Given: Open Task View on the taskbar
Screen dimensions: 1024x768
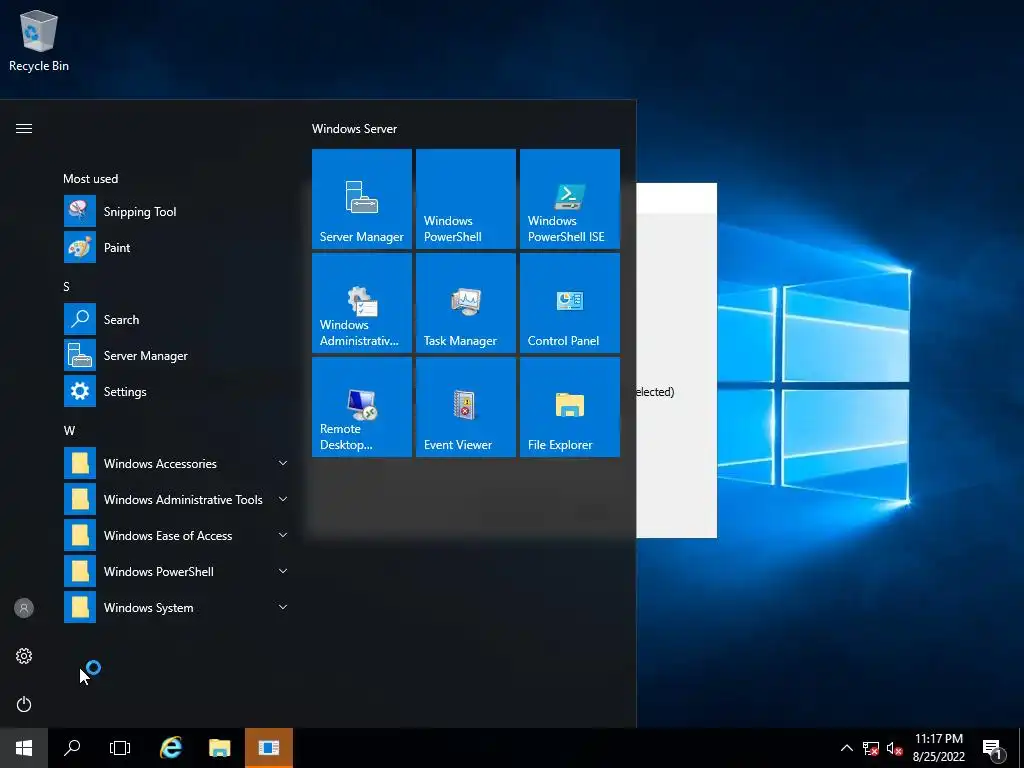Looking at the screenshot, I should 120,748.
